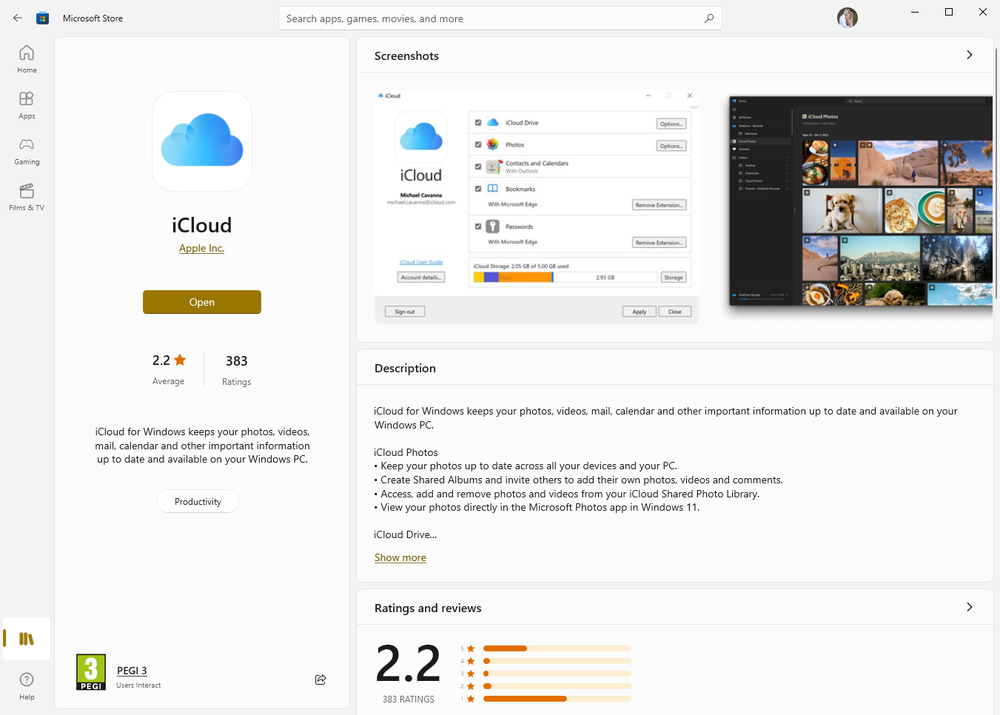Click the Microsoft Store logo icon
This screenshot has height=715, width=1000.
click(x=43, y=18)
